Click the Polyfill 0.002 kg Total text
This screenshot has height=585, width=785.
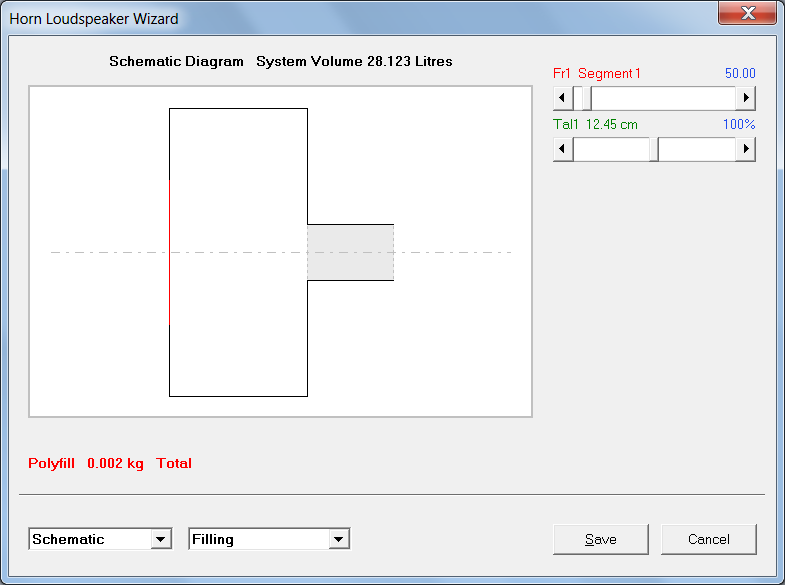110,463
